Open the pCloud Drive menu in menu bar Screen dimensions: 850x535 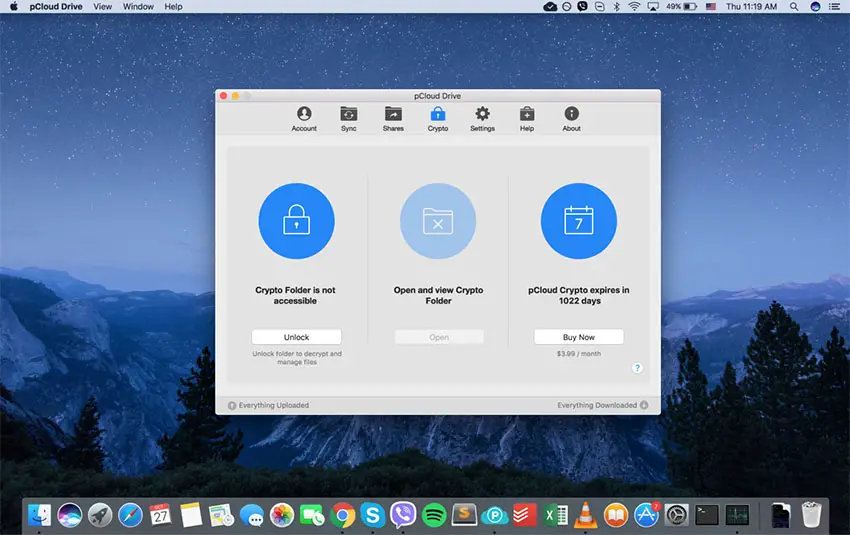tap(56, 7)
